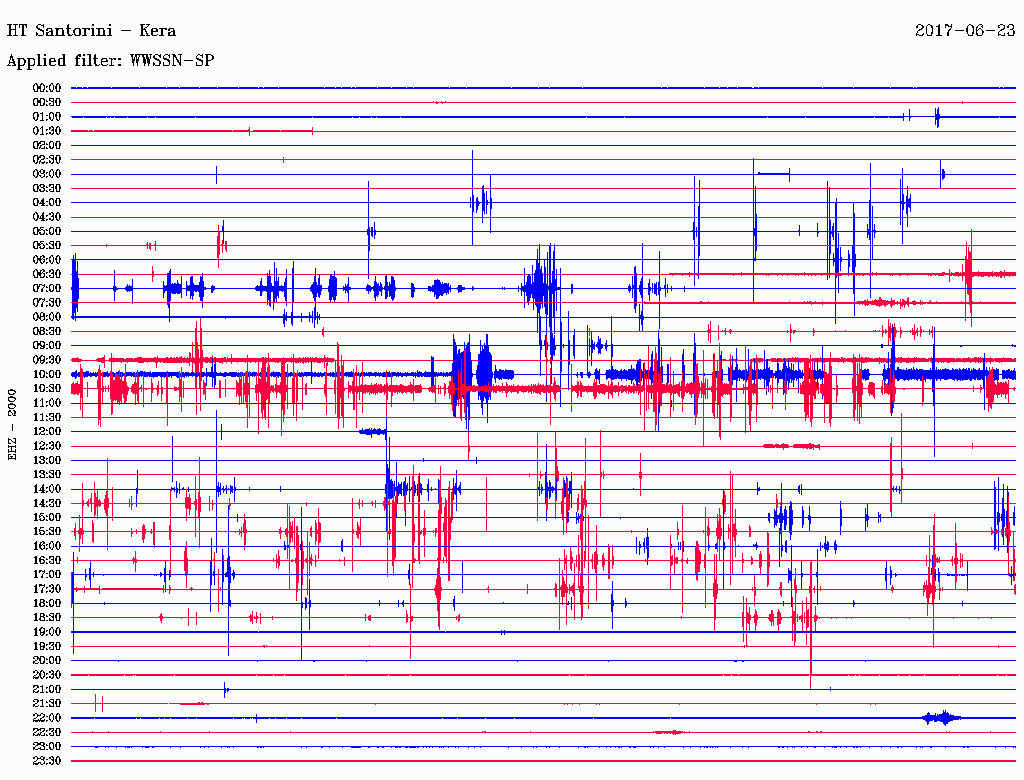This screenshot has height=780, width=1024.
Task: Select the 13:00 time label
Action: pyautogui.click(x=47, y=460)
